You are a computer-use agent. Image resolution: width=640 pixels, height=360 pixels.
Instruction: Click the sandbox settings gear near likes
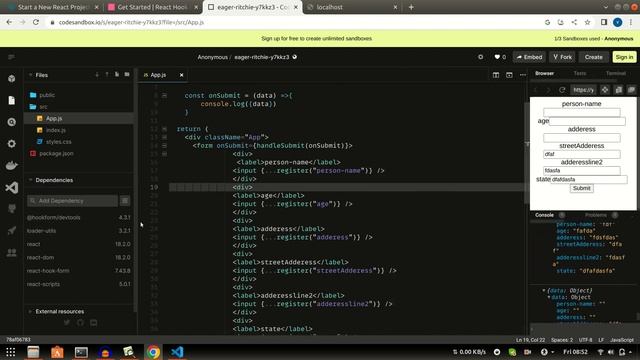click(x=480, y=57)
